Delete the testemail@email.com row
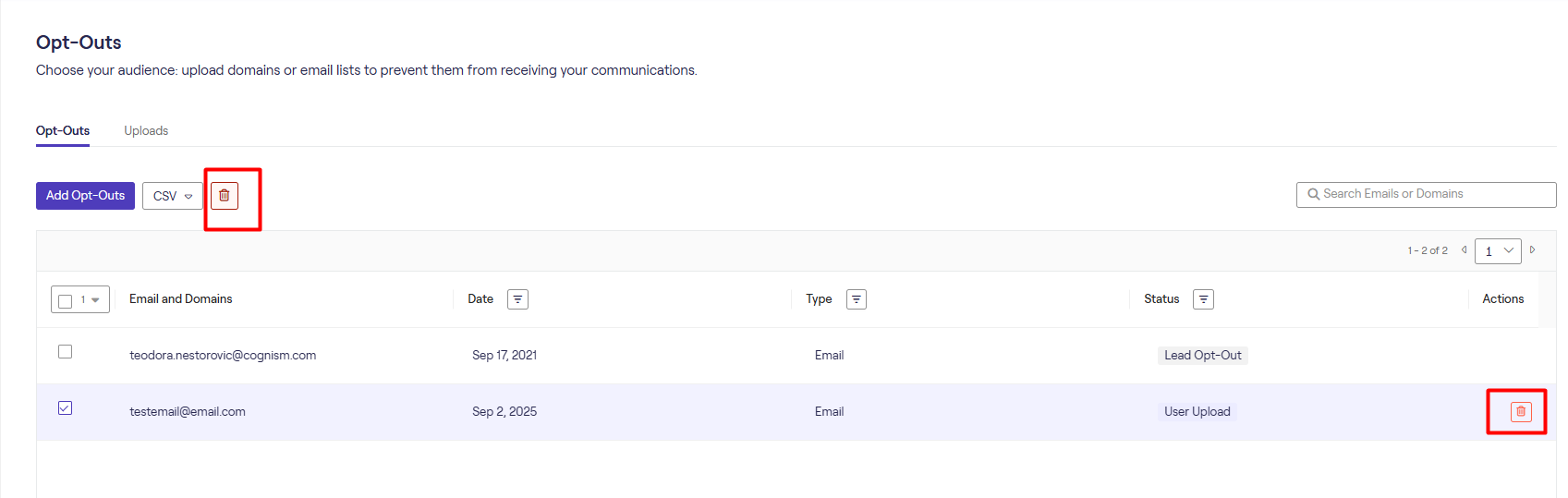This screenshot has height=498, width=1568. 1520,412
